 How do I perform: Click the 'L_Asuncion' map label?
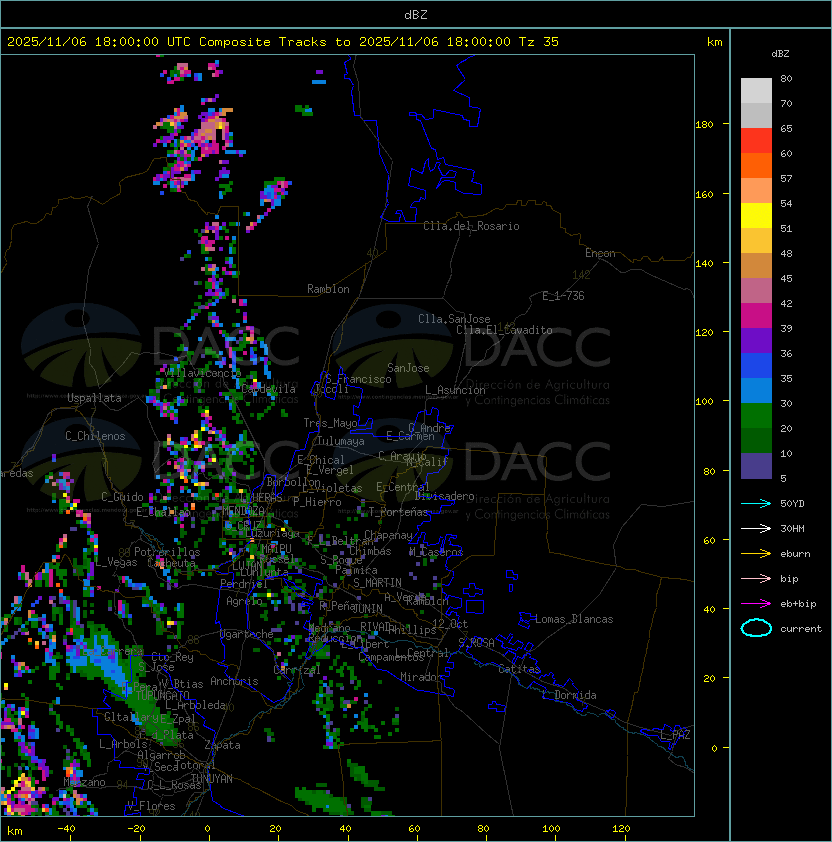tap(455, 390)
